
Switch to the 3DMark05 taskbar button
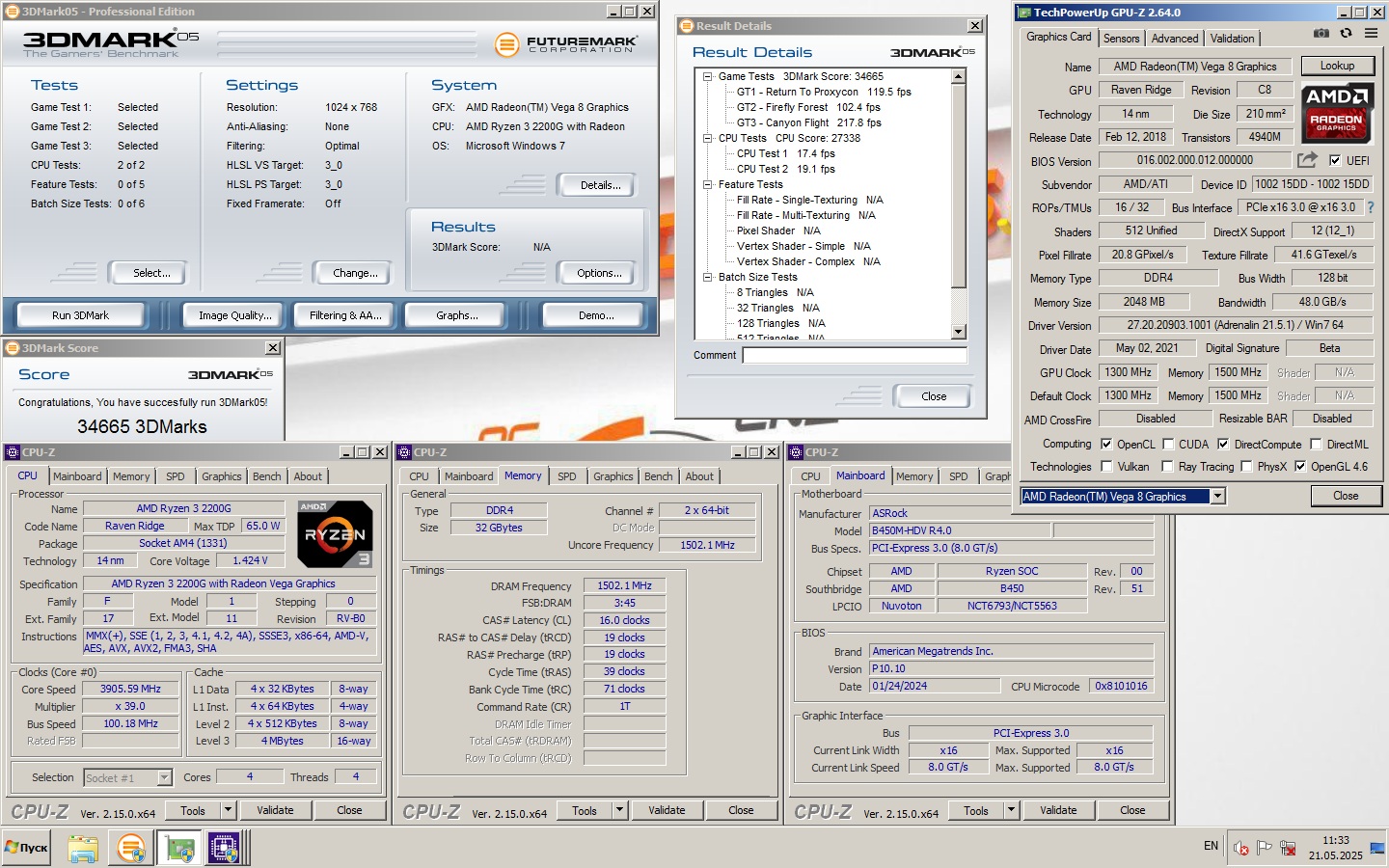click(x=131, y=849)
